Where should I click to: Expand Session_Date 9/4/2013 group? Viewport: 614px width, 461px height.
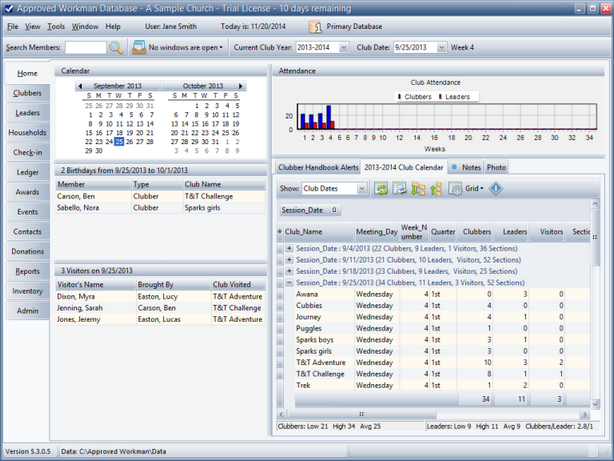tap(290, 248)
